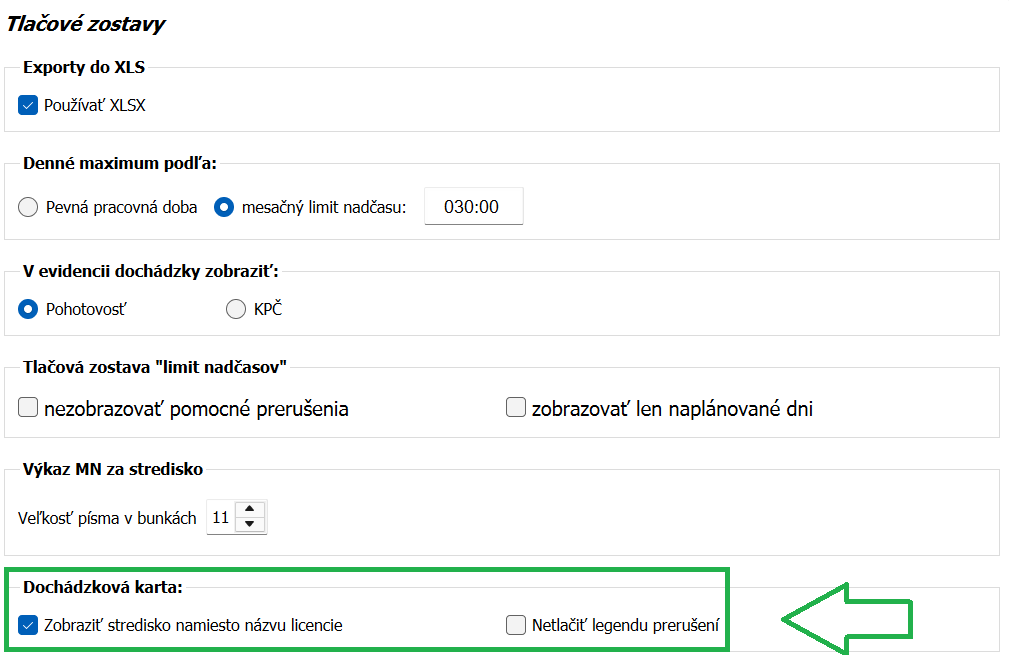Click the 030:00 overtime limit input field
Viewport: 1009px width, 655px height.
[473, 206]
